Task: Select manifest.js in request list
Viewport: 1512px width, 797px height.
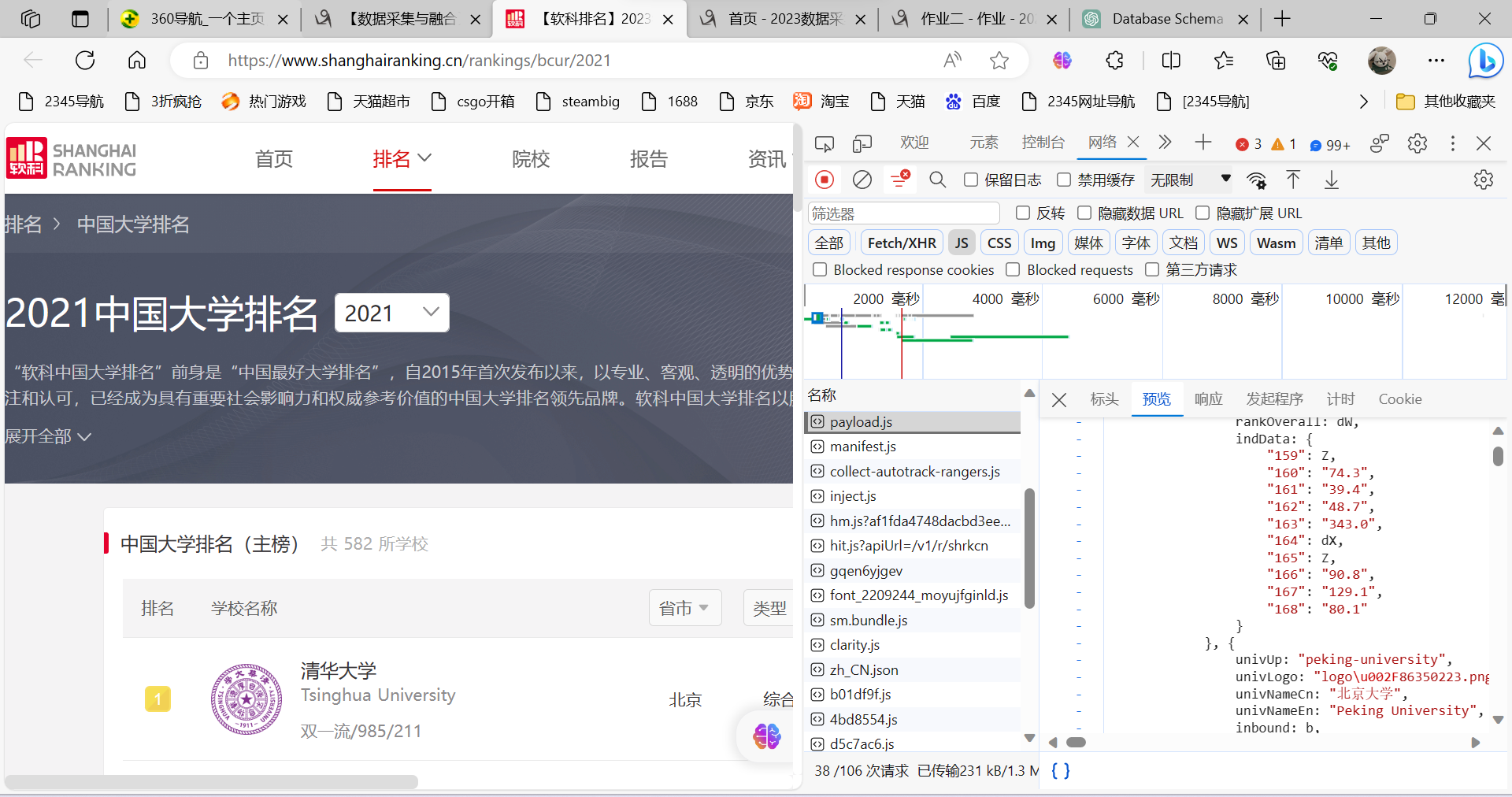Action: click(x=913, y=447)
